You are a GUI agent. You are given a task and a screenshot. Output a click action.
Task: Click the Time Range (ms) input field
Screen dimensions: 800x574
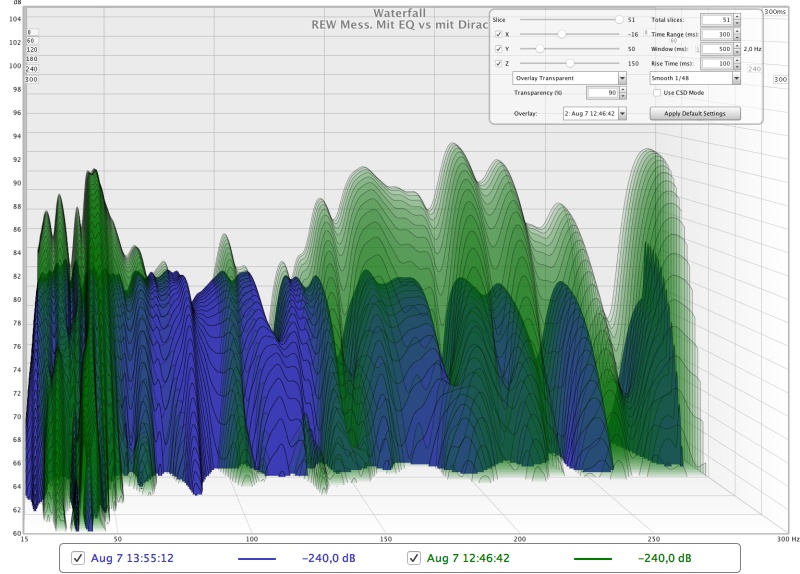pos(715,34)
